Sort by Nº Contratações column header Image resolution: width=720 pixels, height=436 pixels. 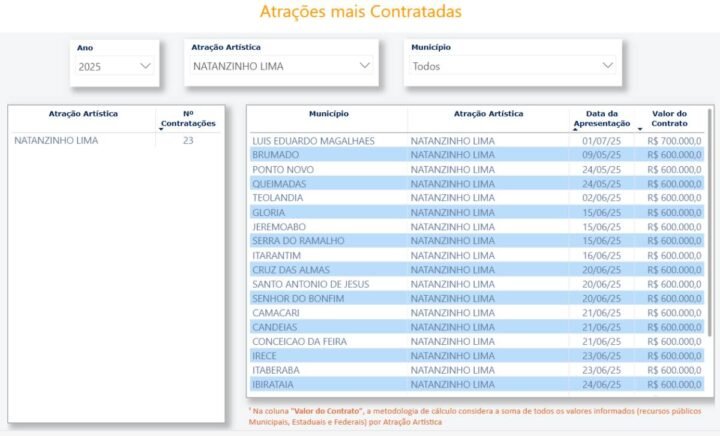point(188,118)
